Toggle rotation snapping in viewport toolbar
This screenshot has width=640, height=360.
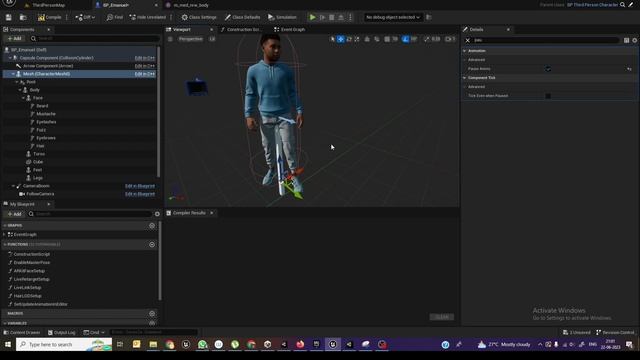pyautogui.click(x=405, y=39)
